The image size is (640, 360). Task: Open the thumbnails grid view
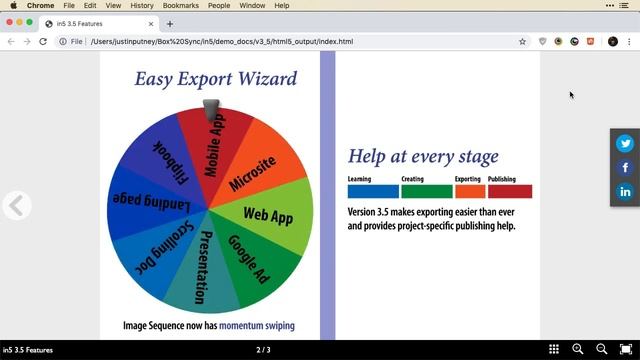tap(554, 349)
